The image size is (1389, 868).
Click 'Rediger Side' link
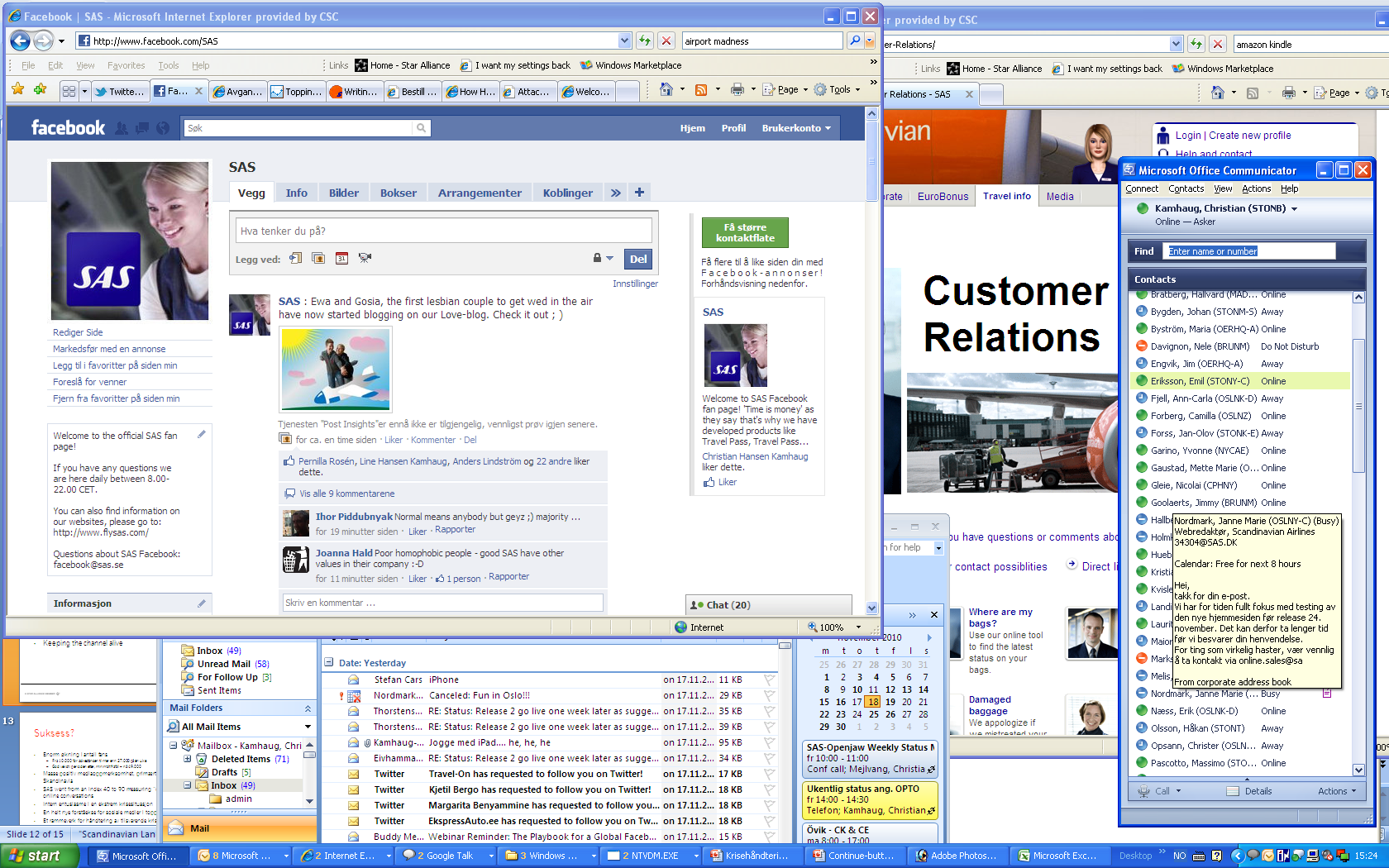[x=78, y=332]
